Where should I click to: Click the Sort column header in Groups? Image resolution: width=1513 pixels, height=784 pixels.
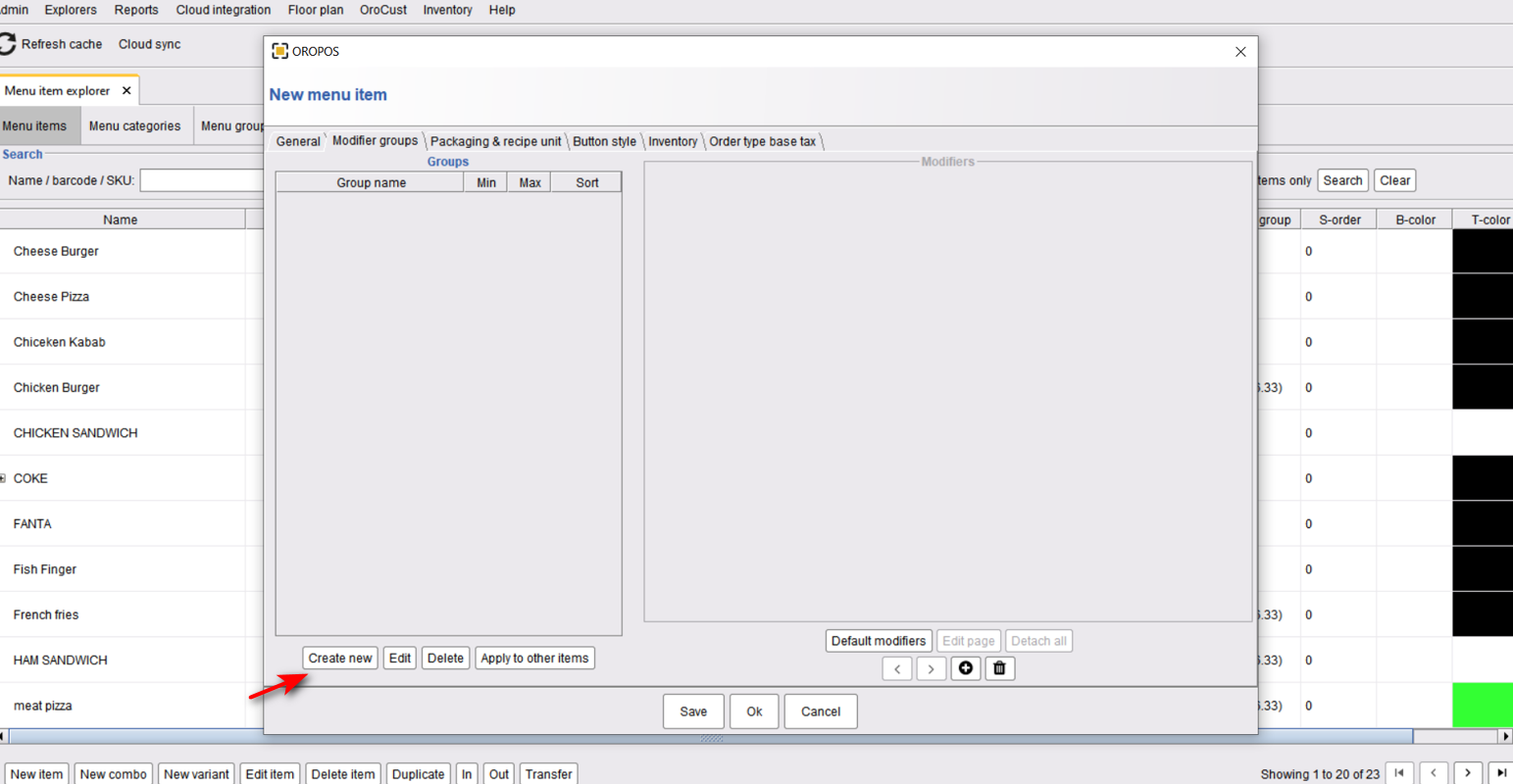click(586, 182)
